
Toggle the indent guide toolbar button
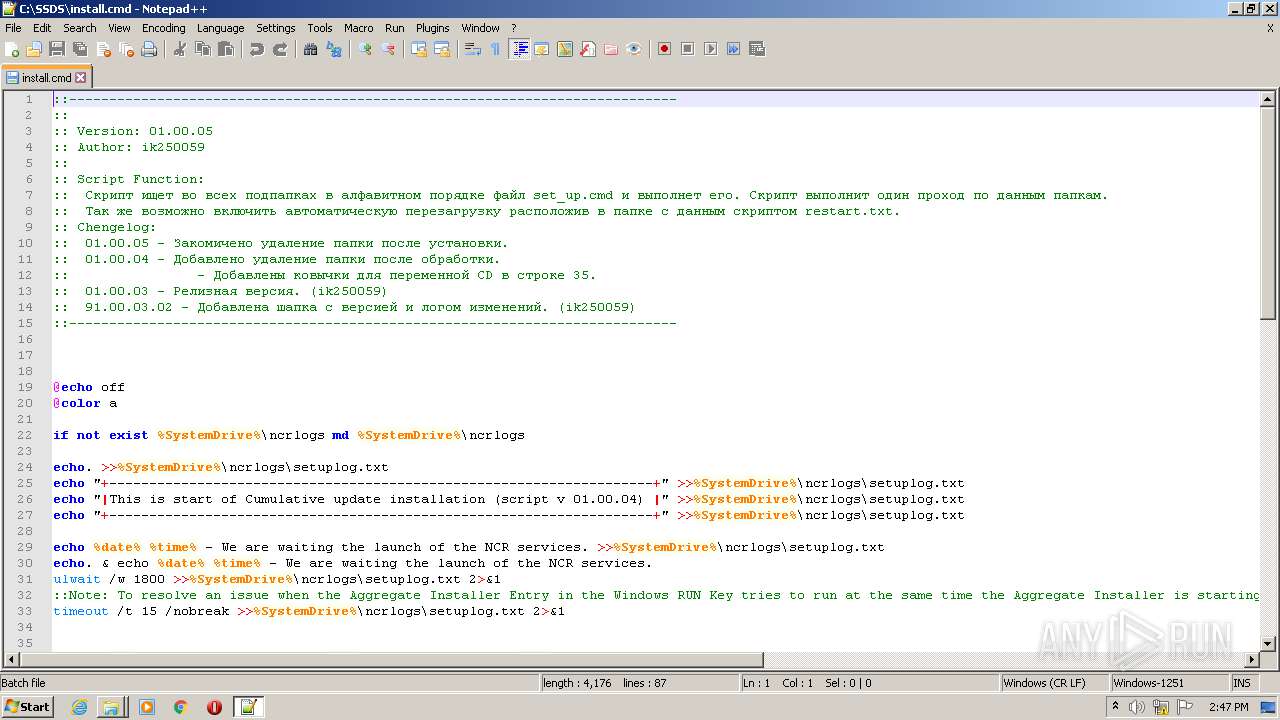click(x=519, y=49)
